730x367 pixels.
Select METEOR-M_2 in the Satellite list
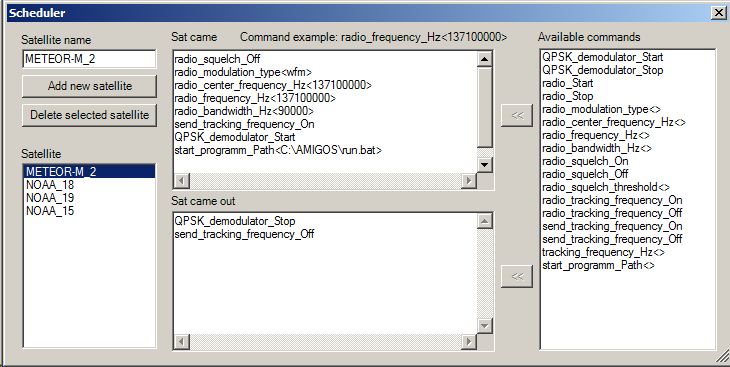(x=89, y=171)
